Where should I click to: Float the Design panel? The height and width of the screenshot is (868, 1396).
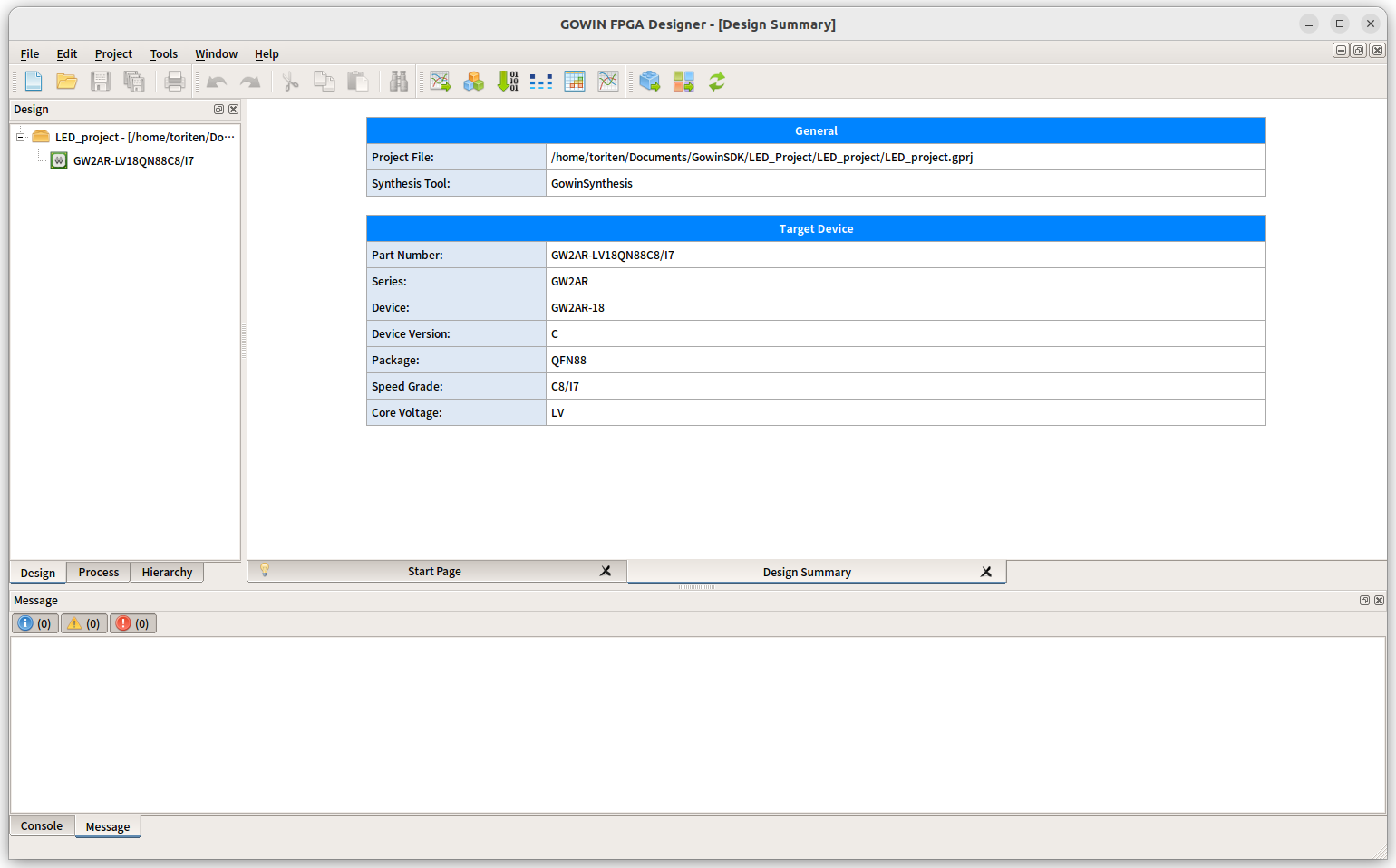point(218,110)
